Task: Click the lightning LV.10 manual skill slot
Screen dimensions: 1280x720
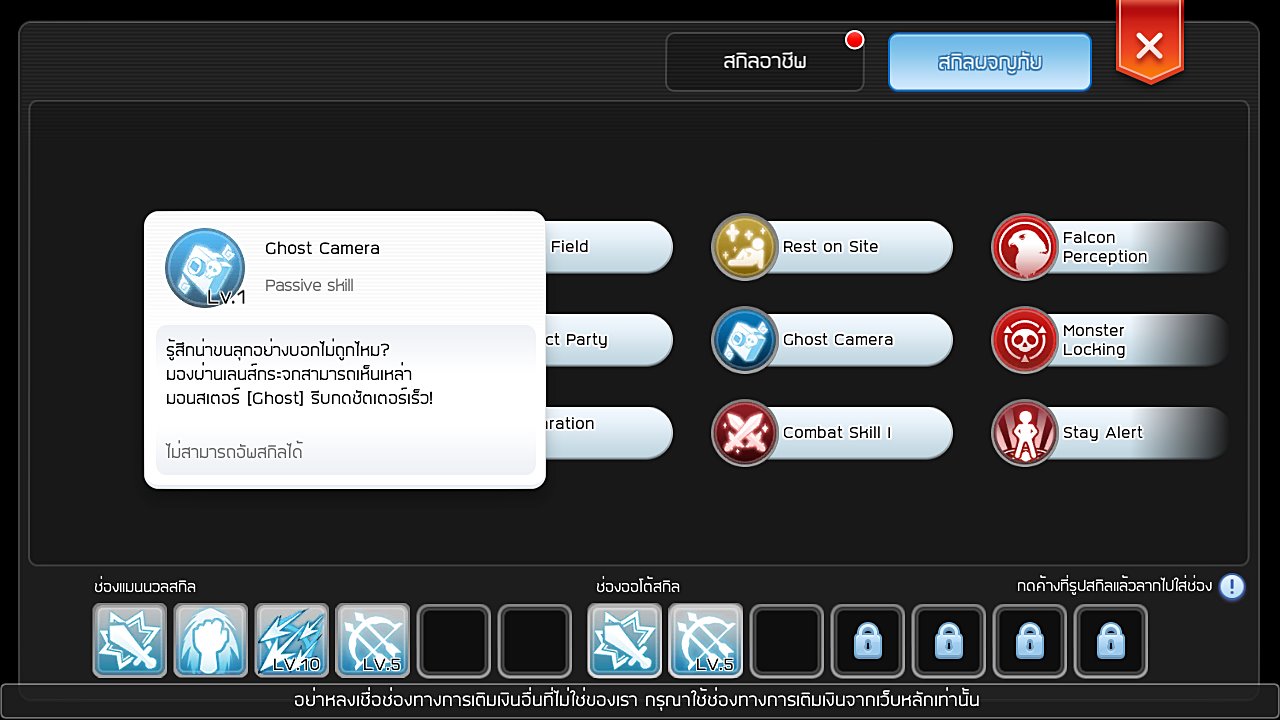Action: (292, 641)
